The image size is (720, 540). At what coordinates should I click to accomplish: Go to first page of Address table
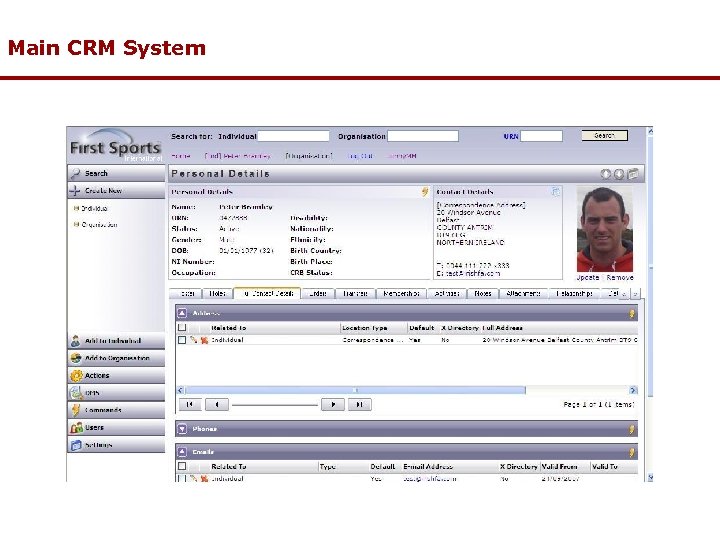pyautogui.click(x=190, y=405)
